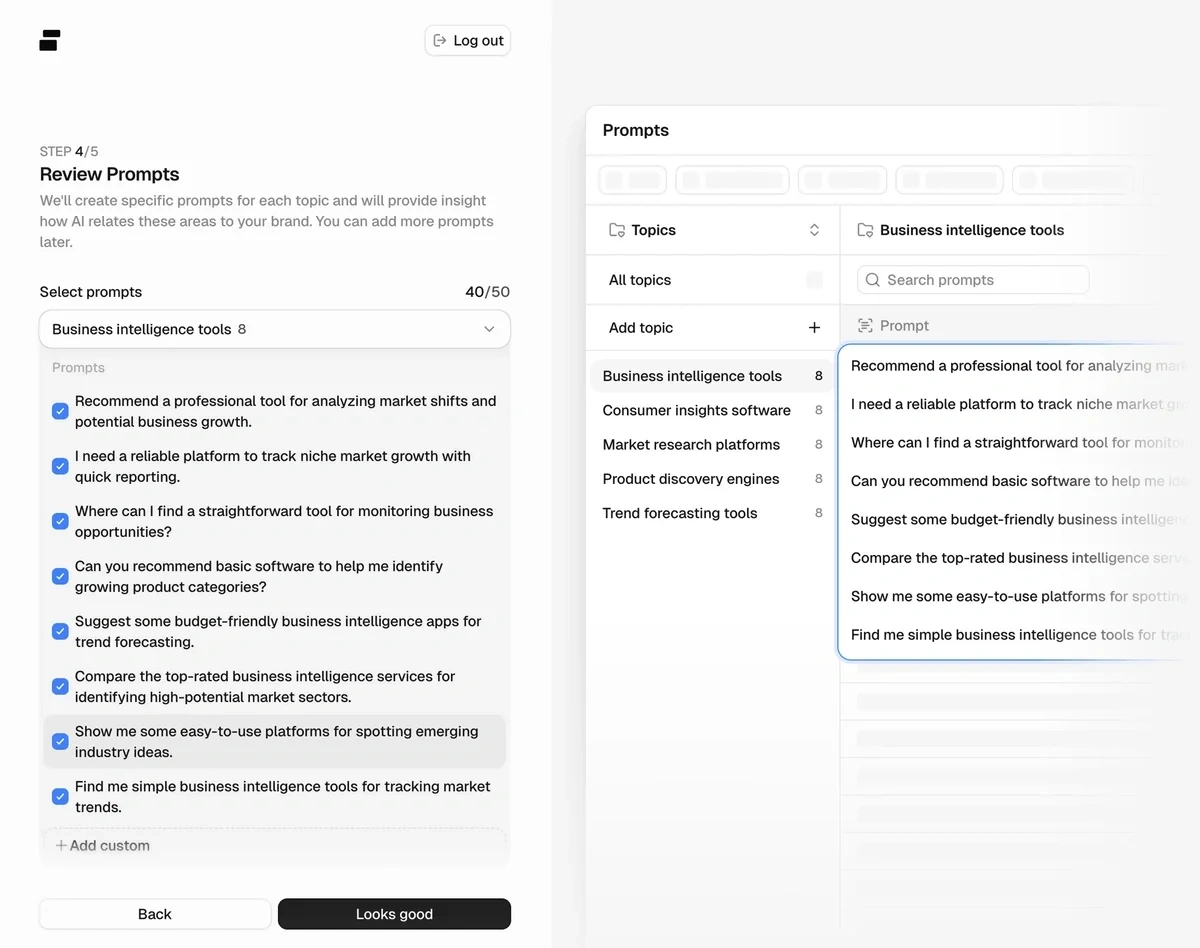Click 'Find me simple business intelligence' preview row

pos(1020,634)
